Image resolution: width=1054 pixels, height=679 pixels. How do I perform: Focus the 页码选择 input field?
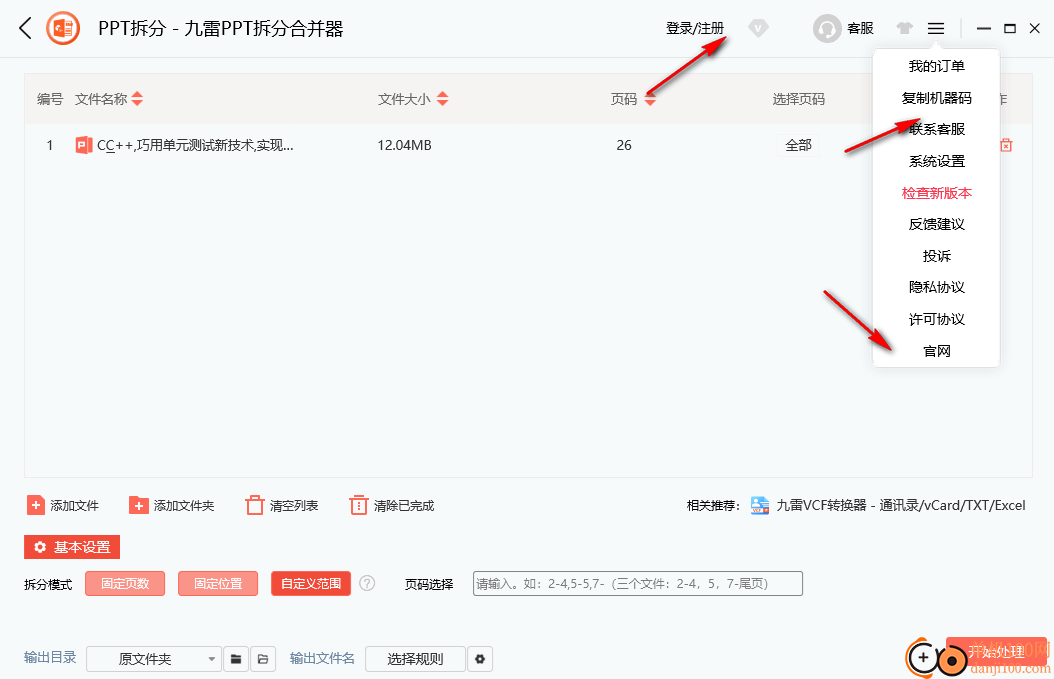(637, 584)
